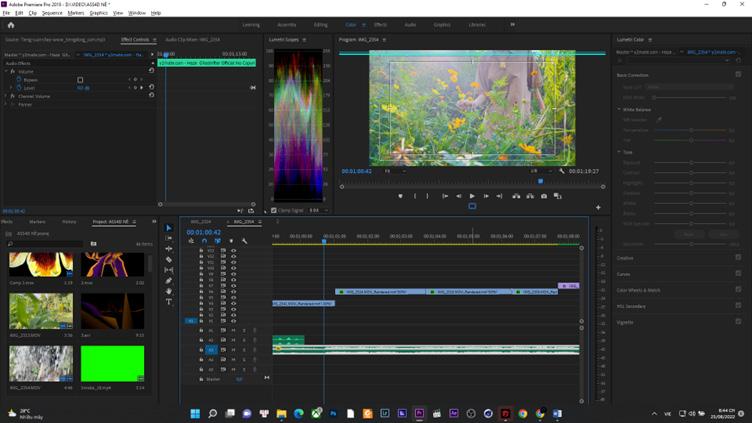Toggle Snap magnet in timeline

pos(204,241)
